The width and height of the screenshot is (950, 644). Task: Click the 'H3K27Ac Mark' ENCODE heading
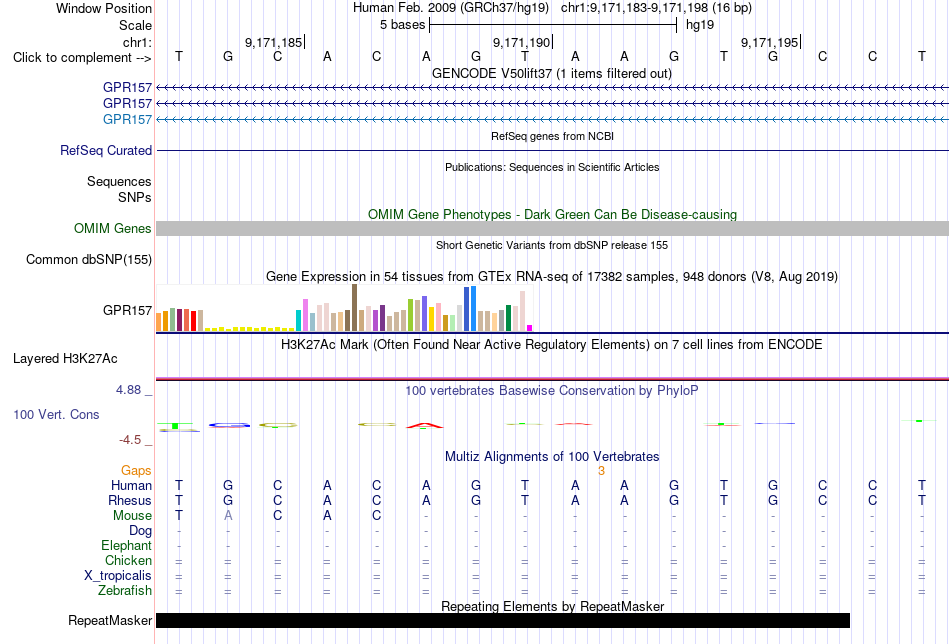tap(552, 345)
